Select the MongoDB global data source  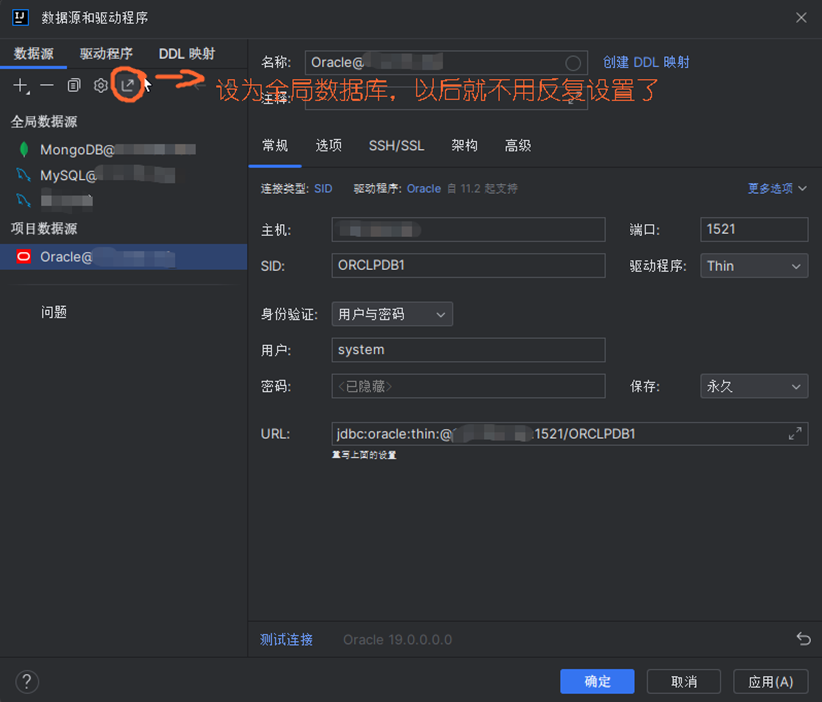pos(77,150)
